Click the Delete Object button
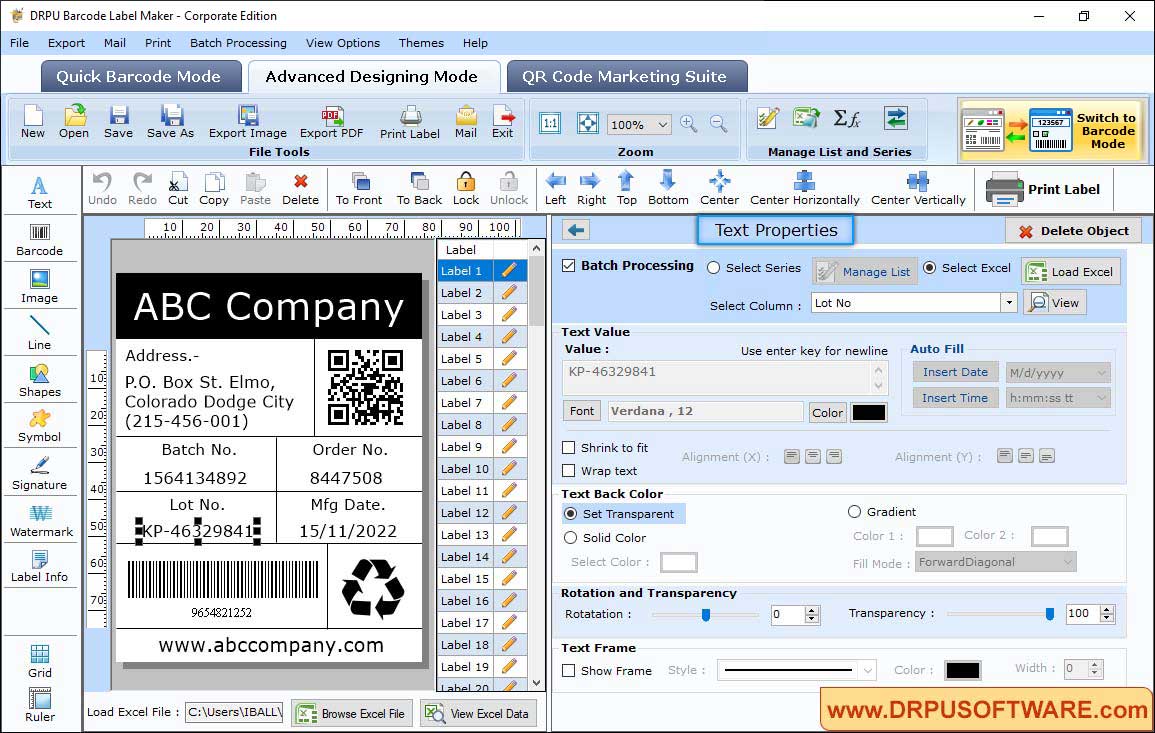1155x733 pixels. 1072,231
